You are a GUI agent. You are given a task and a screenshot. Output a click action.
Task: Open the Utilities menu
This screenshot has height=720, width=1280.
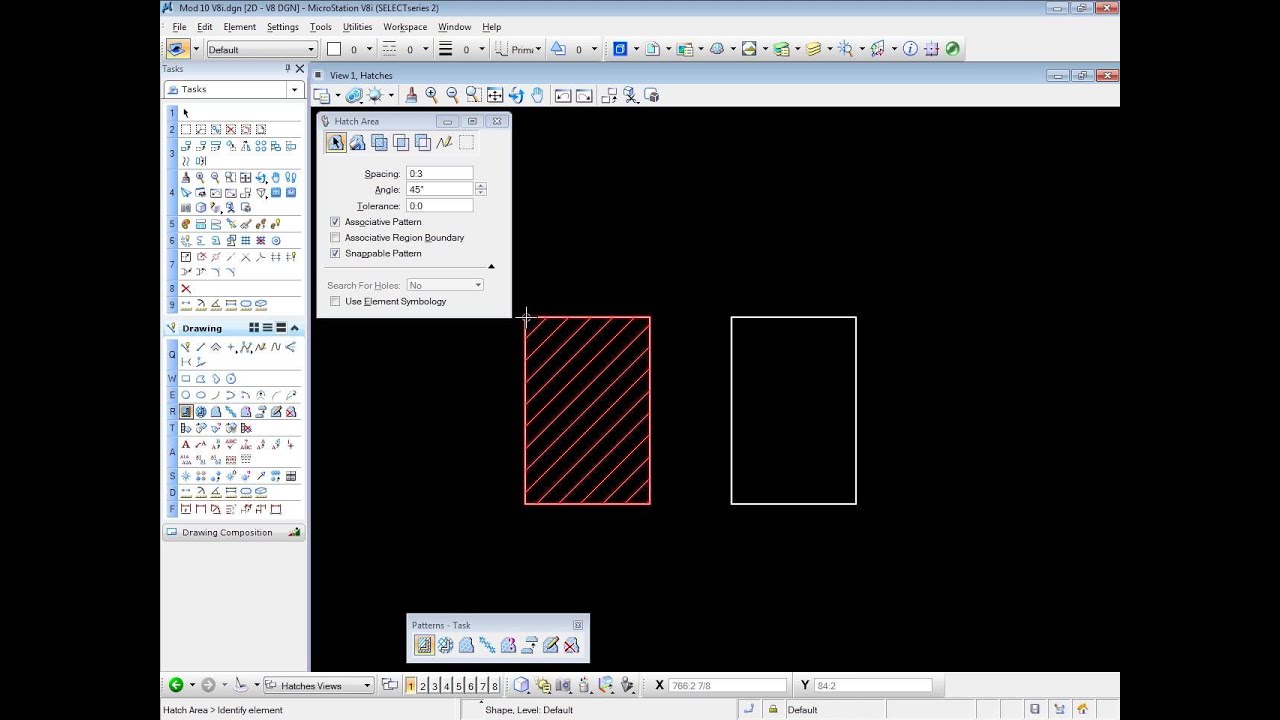(357, 27)
